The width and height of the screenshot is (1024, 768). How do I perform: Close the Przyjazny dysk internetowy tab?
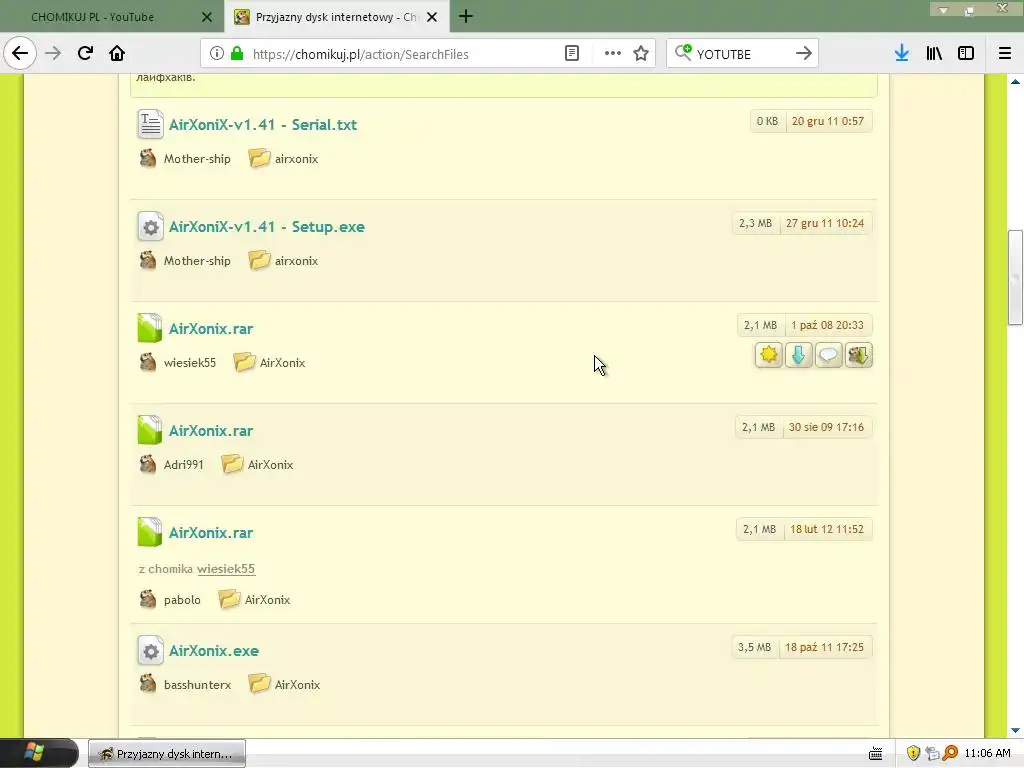[x=432, y=17]
